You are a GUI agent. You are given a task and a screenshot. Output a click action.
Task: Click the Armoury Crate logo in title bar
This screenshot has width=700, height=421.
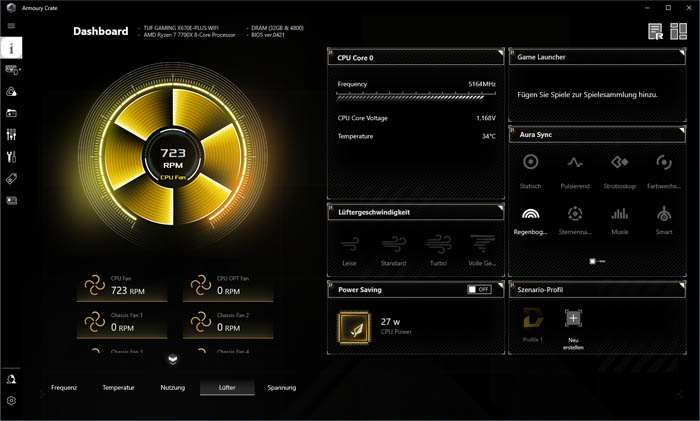click(x=11, y=8)
